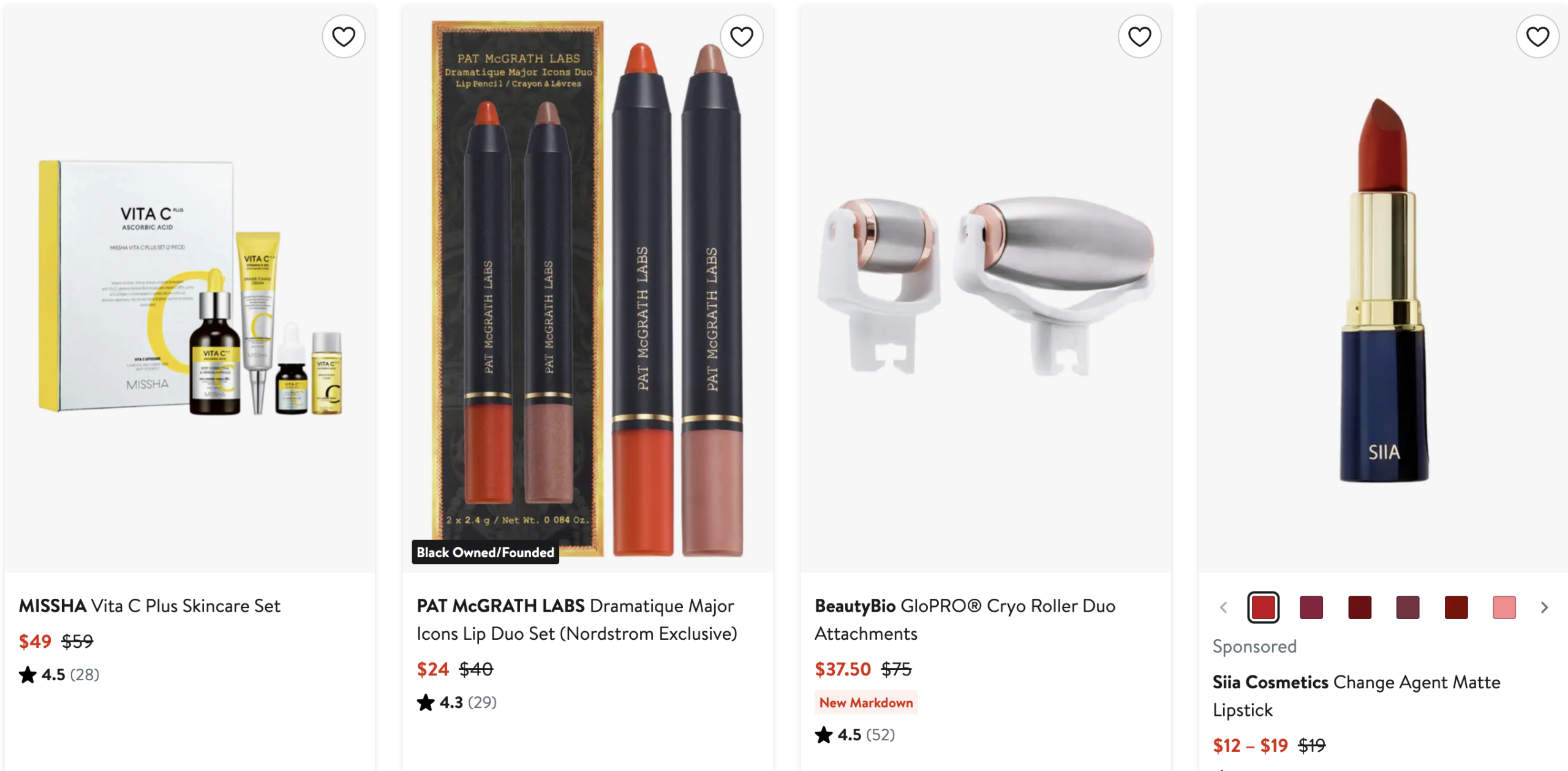The width and height of the screenshot is (1568, 771).
Task: View Cryo Roller attachments product image
Action: pyautogui.click(x=986, y=288)
